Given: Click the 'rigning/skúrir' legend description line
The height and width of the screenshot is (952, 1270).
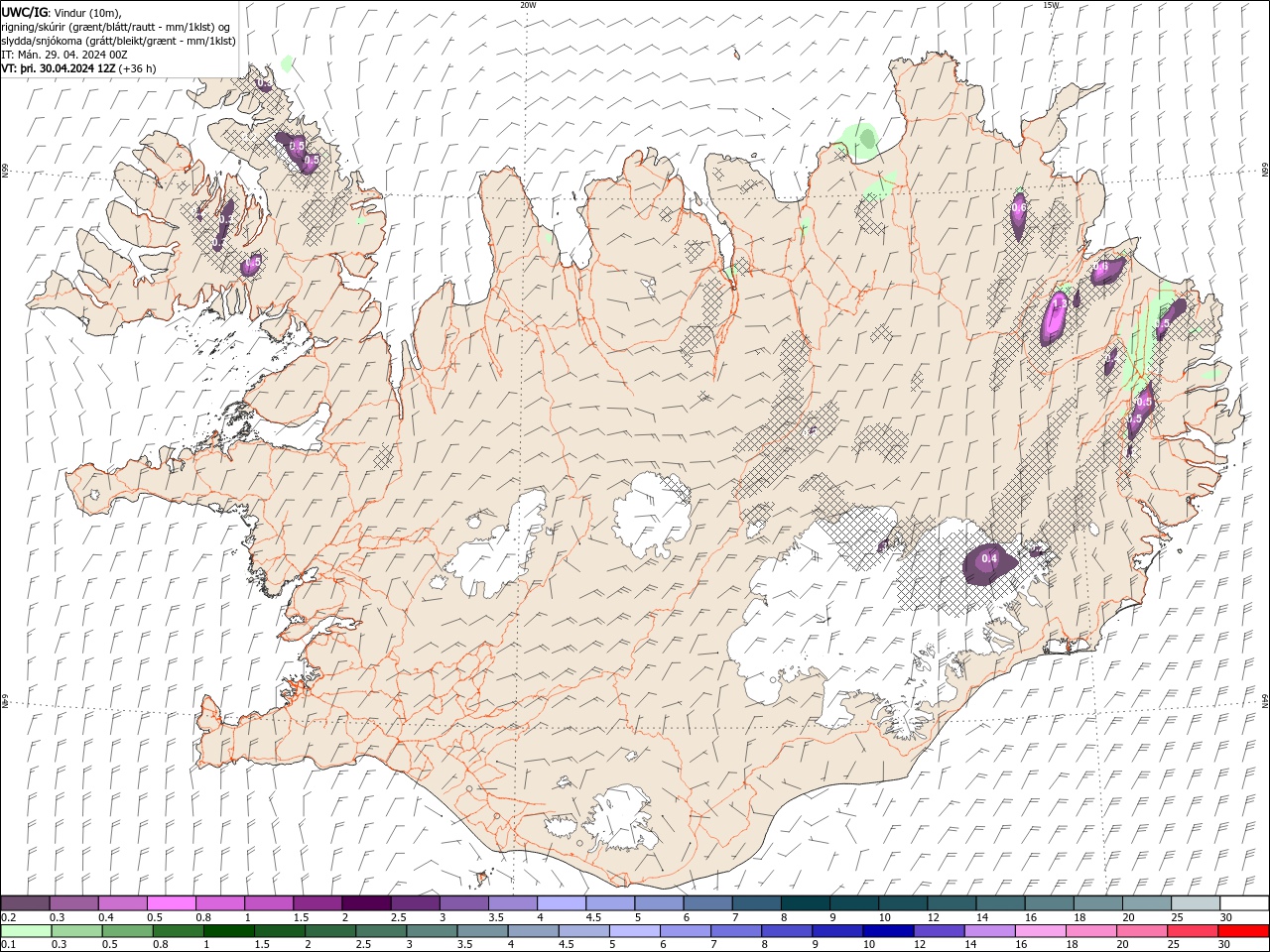Looking at the screenshot, I should pyautogui.click(x=116, y=27).
